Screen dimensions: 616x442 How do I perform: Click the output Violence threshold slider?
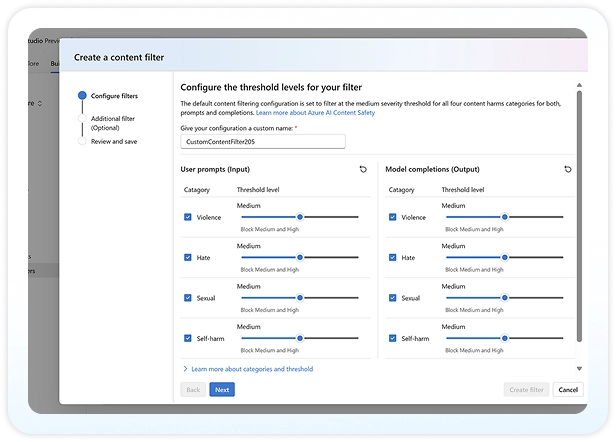(504, 217)
